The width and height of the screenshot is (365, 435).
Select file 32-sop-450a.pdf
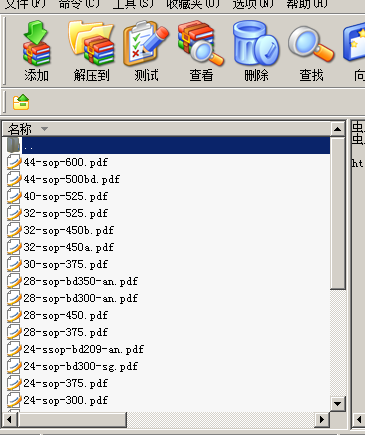69,247
